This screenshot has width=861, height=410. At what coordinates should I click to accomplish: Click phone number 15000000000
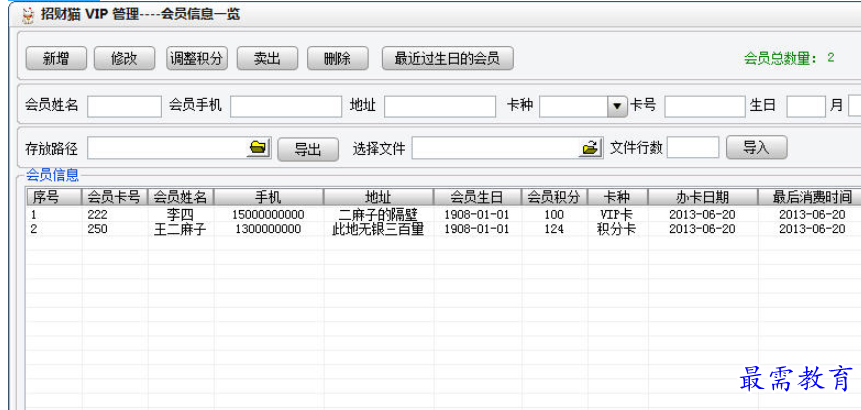pyautogui.click(x=268, y=215)
